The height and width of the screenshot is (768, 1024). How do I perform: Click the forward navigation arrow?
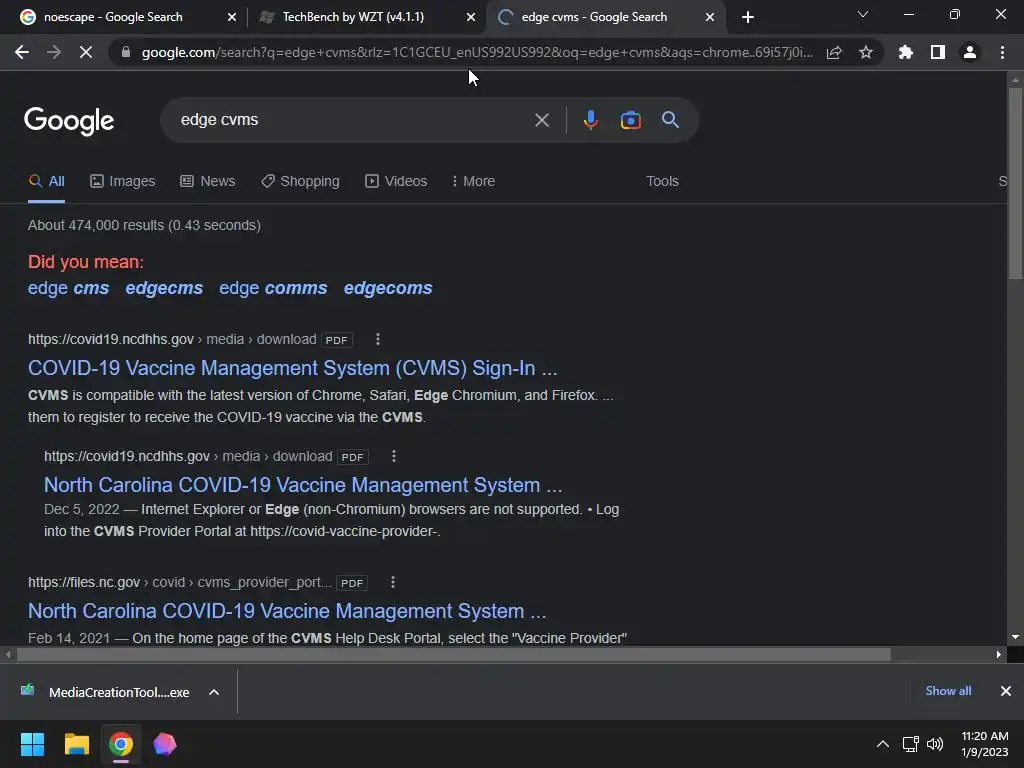(54, 52)
